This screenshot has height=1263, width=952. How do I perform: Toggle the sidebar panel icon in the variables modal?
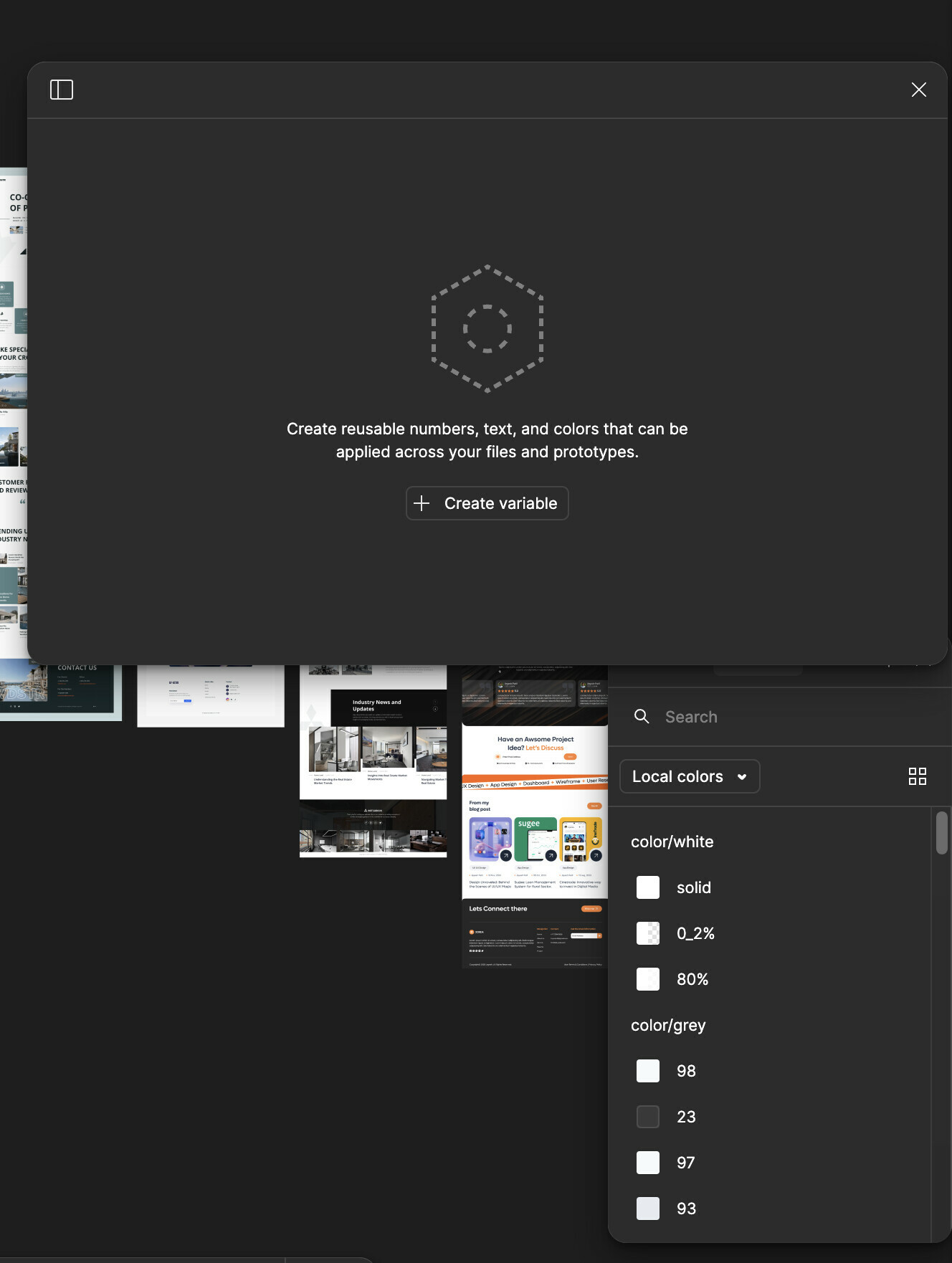click(62, 90)
